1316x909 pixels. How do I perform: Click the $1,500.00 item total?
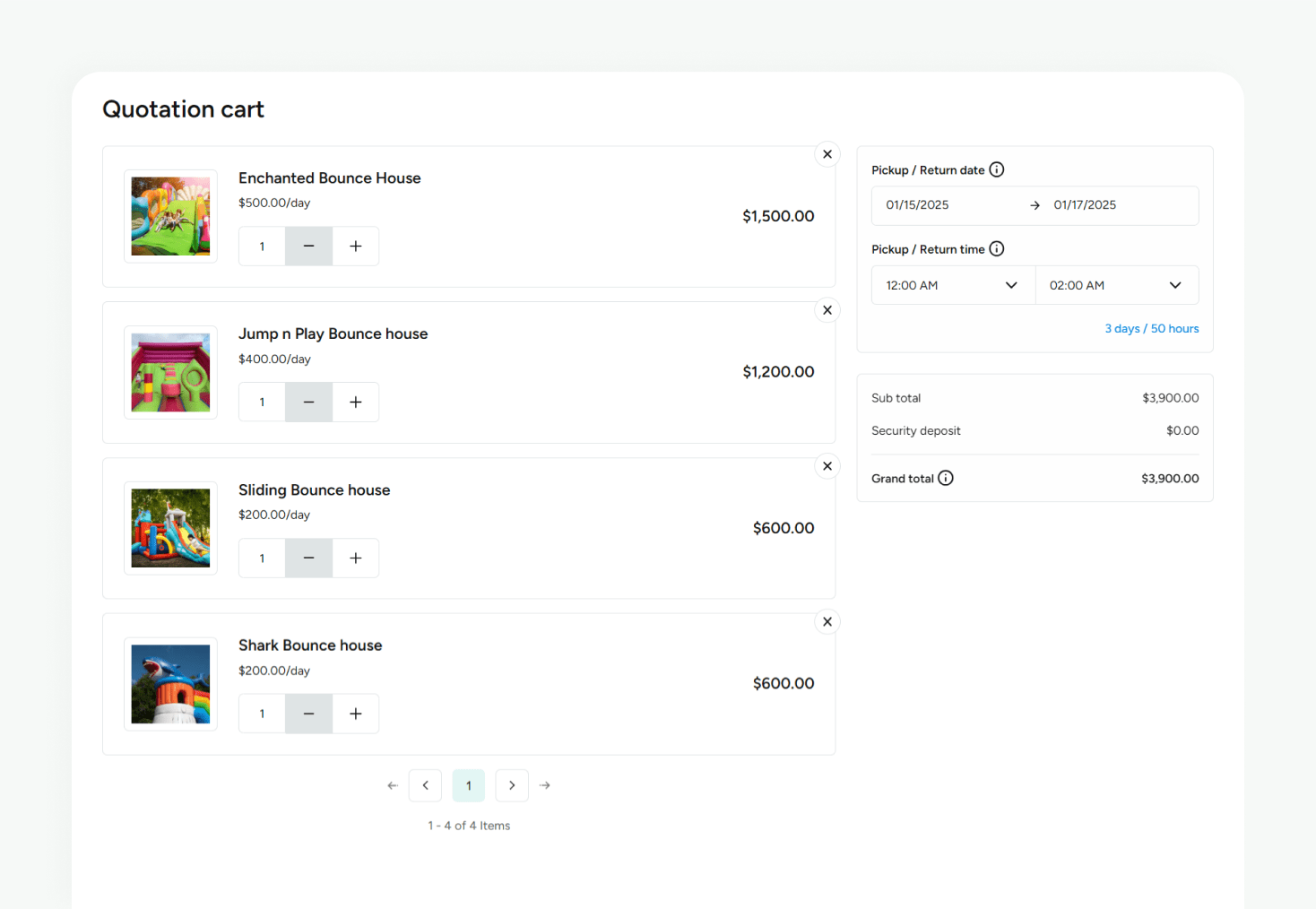pos(778,216)
